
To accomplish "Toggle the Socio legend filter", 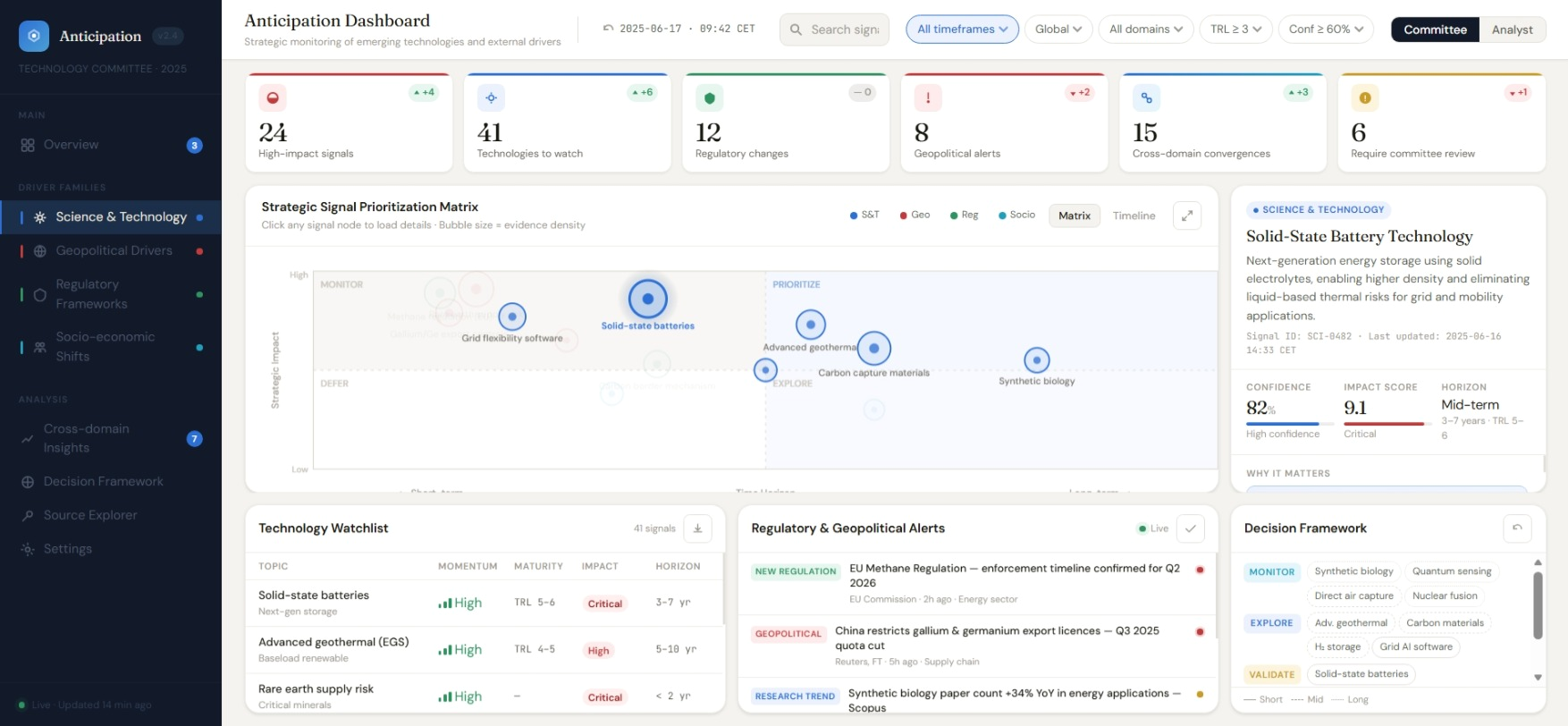I will [1016, 215].
